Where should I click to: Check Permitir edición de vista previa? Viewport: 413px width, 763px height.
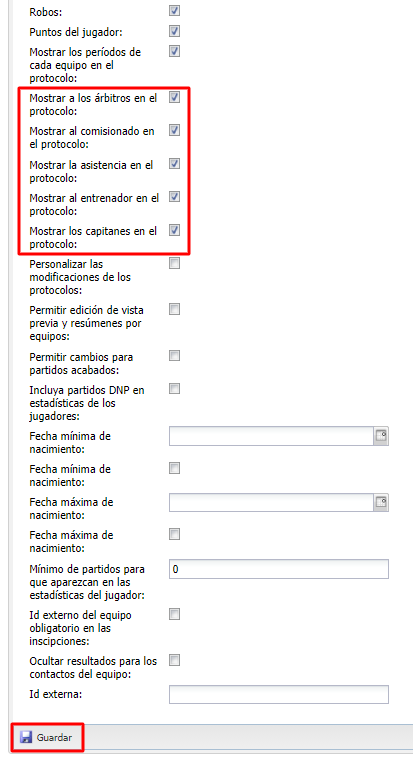(x=174, y=309)
